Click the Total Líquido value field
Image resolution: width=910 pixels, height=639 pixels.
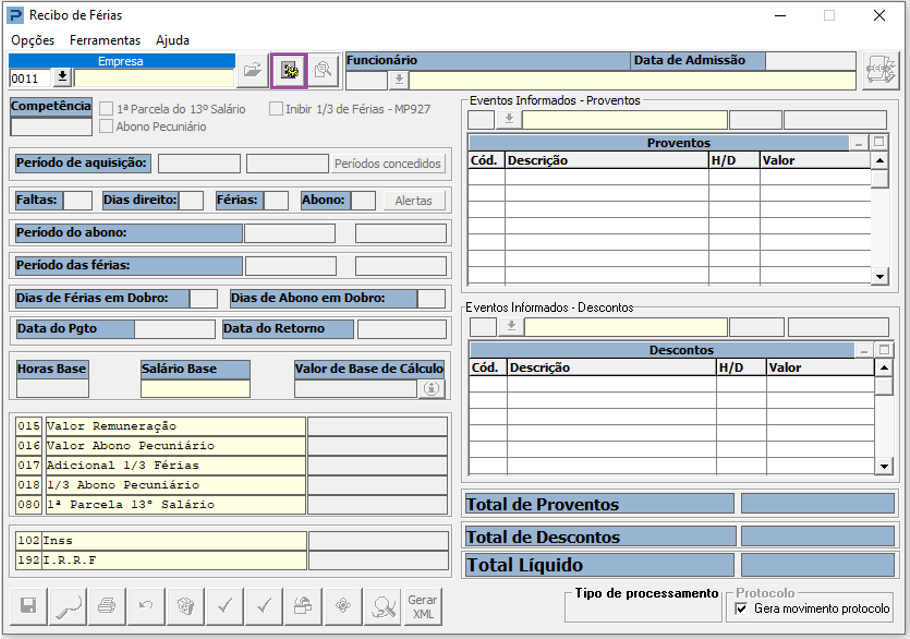click(x=818, y=565)
